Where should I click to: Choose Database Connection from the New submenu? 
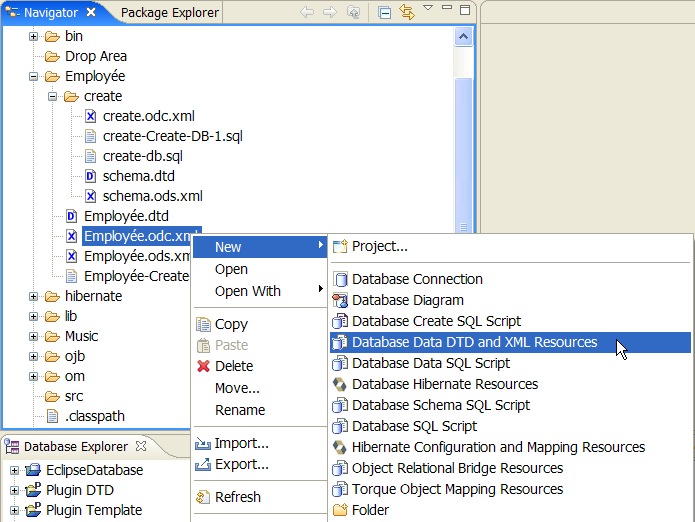(417, 279)
